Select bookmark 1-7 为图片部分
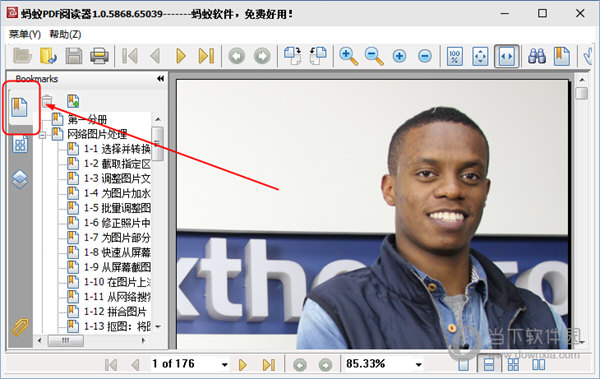This screenshot has width=600, height=379. click(117, 237)
